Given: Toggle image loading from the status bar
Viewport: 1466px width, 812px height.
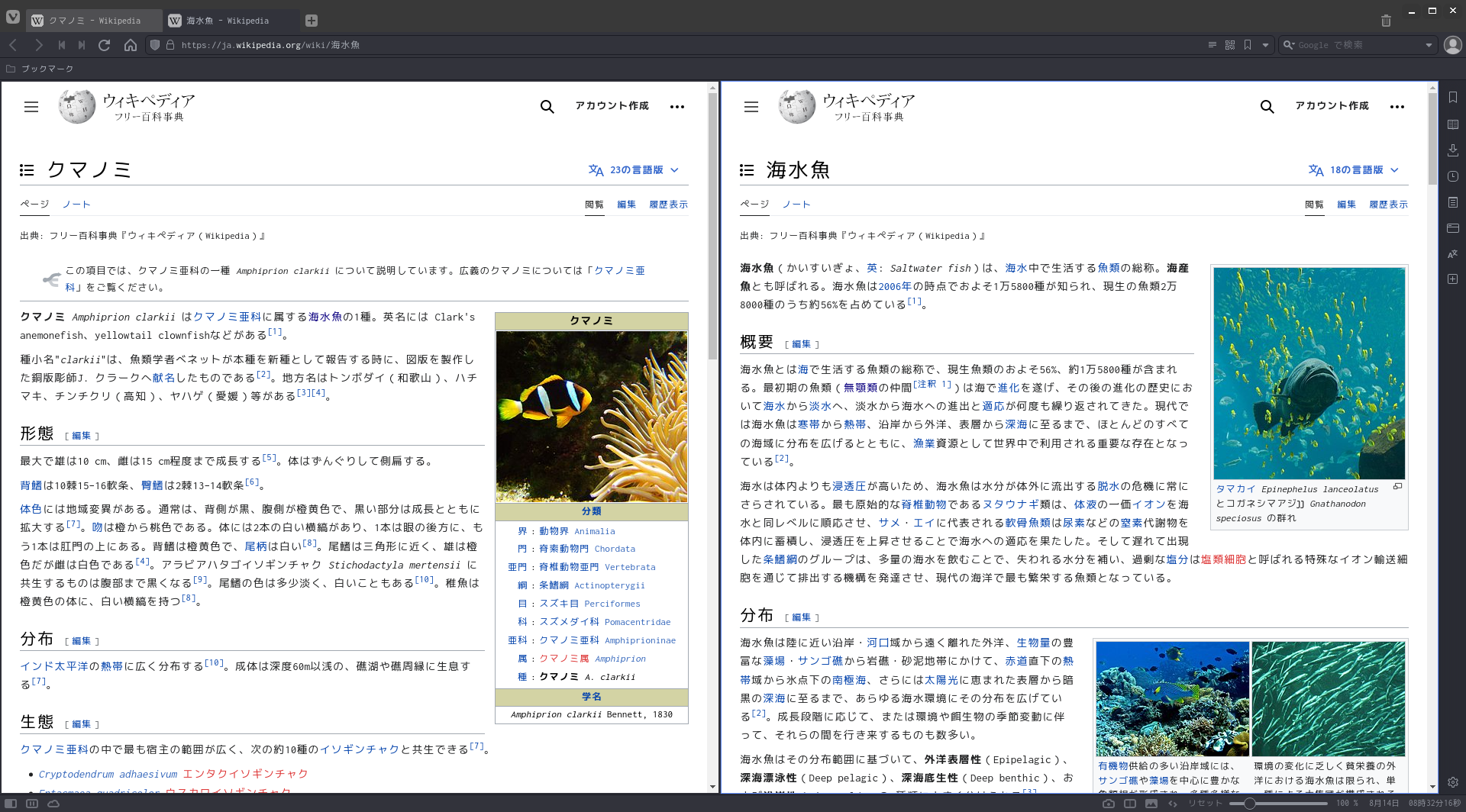Looking at the screenshot, I should (x=1151, y=803).
